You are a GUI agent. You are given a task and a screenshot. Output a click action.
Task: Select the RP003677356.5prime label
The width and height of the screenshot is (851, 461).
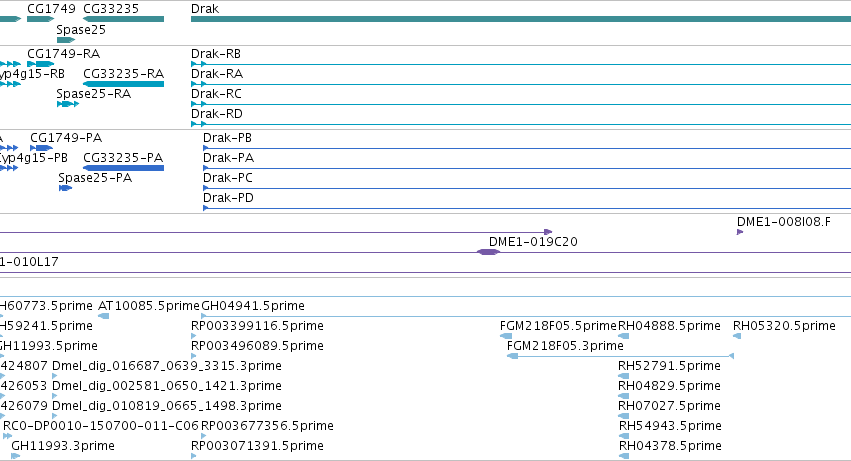pos(267,426)
